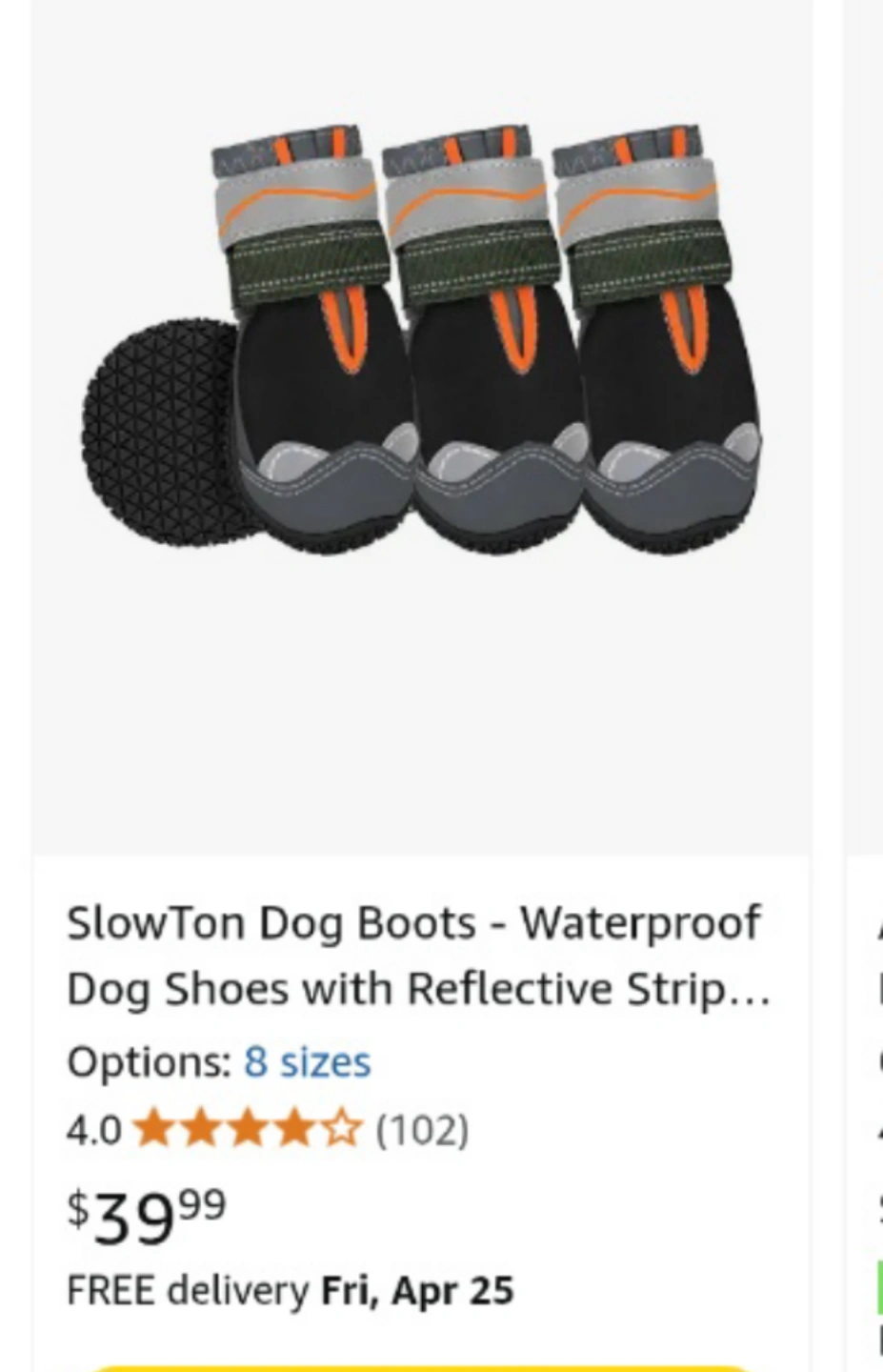Click the FREE delivery text

(188, 1291)
